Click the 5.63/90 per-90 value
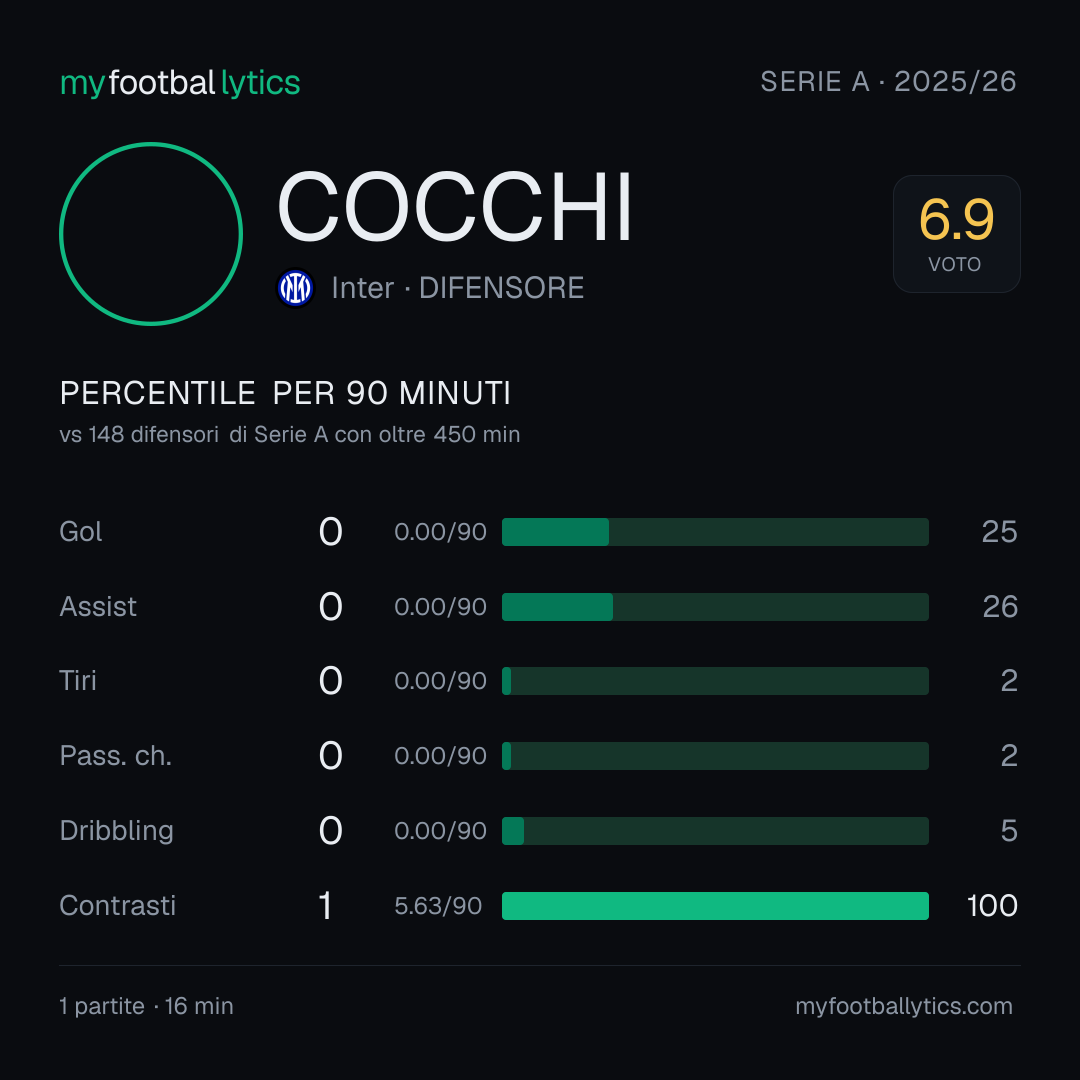Viewport: 1080px width, 1080px height. tap(438, 906)
